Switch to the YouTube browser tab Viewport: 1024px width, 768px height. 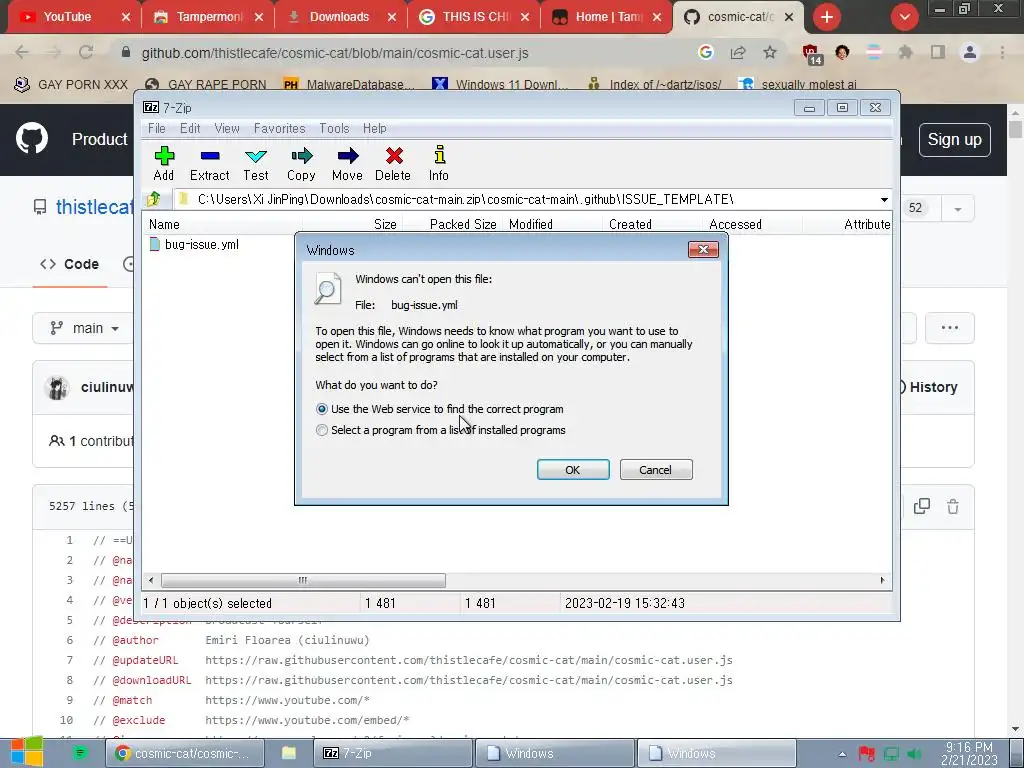(x=67, y=17)
